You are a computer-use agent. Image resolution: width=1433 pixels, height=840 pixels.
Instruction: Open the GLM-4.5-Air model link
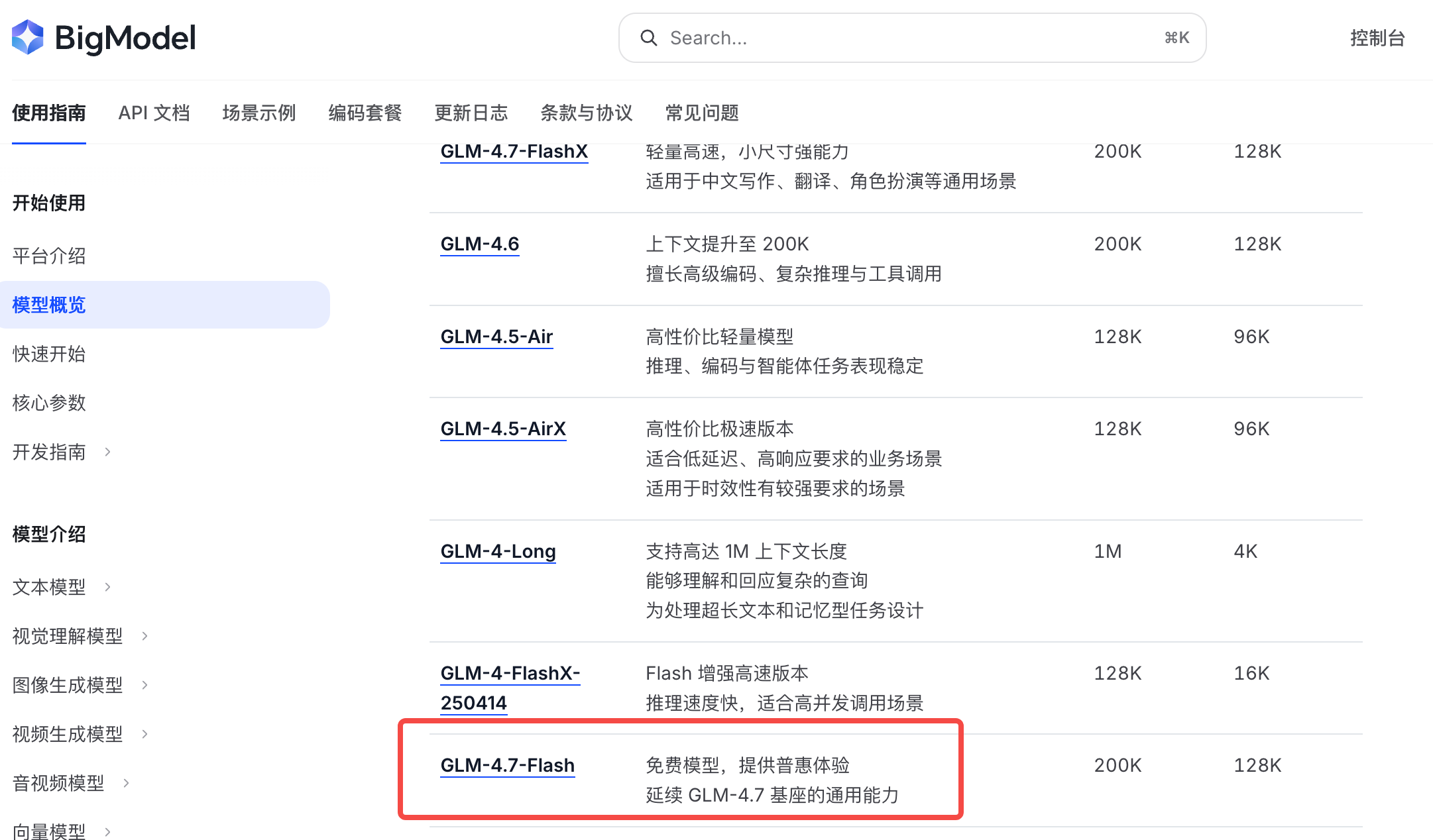[497, 337]
